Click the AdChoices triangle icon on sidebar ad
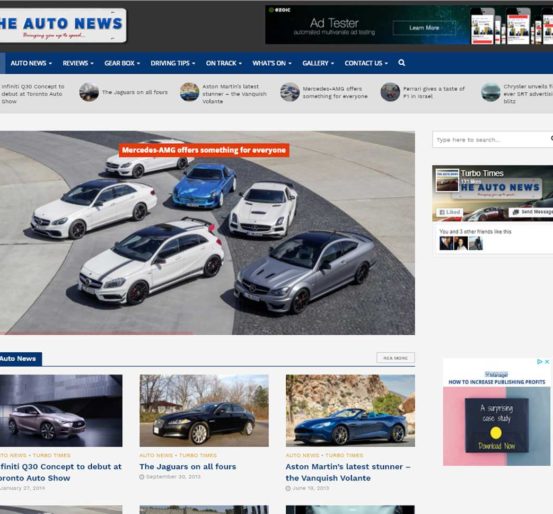The height and width of the screenshot is (514, 553). [x=540, y=362]
